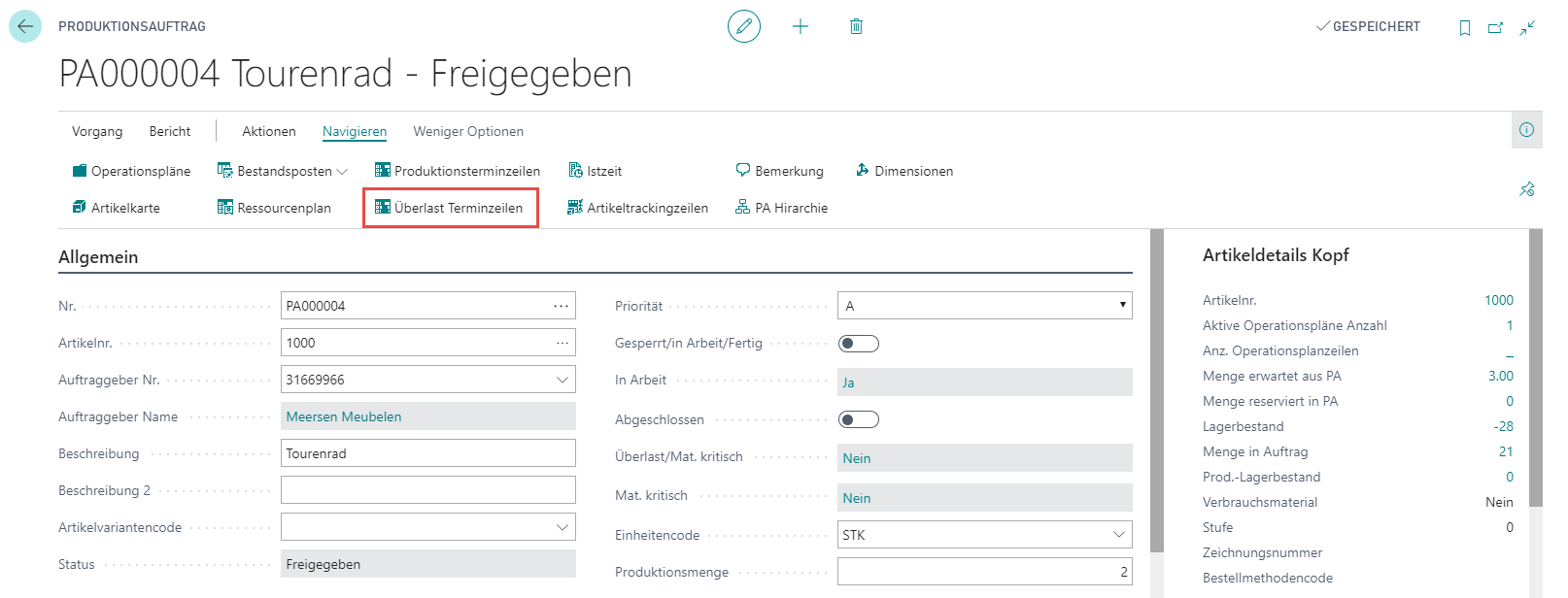Expand the Bestandsposten dropdown

[342, 172]
